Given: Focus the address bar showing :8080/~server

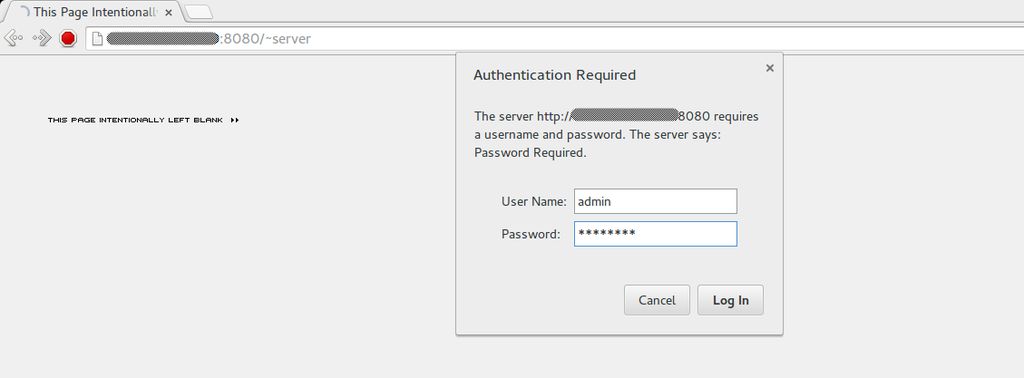Looking at the screenshot, I should 555,39.
